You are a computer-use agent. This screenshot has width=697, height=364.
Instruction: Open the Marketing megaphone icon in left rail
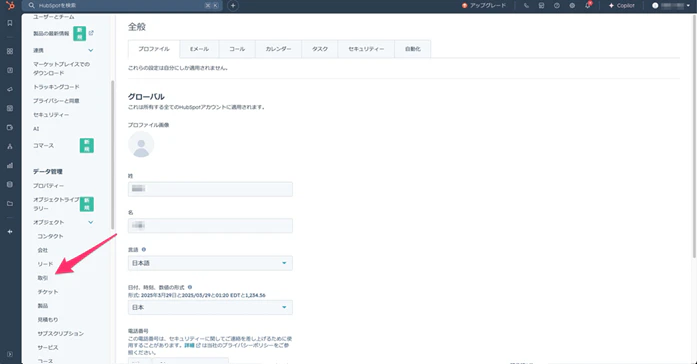click(x=10, y=89)
